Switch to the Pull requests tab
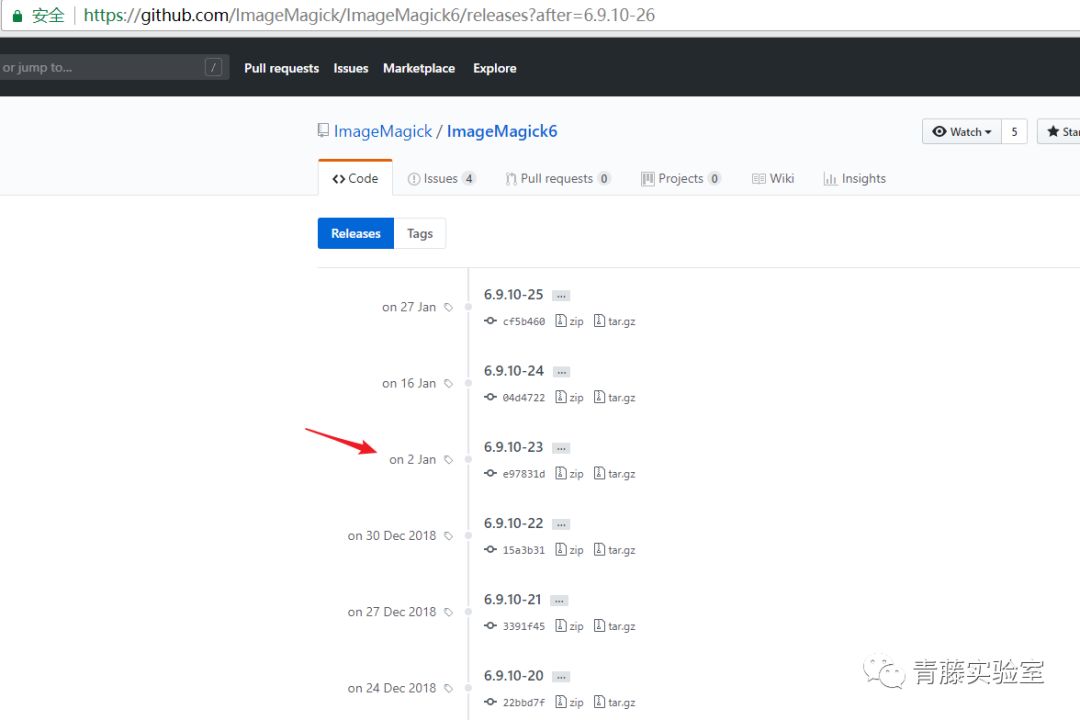1080x720 pixels. pyautogui.click(x=557, y=178)
